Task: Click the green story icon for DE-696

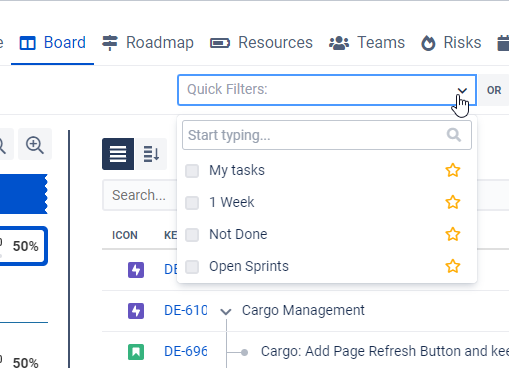Action: [136, 352]
